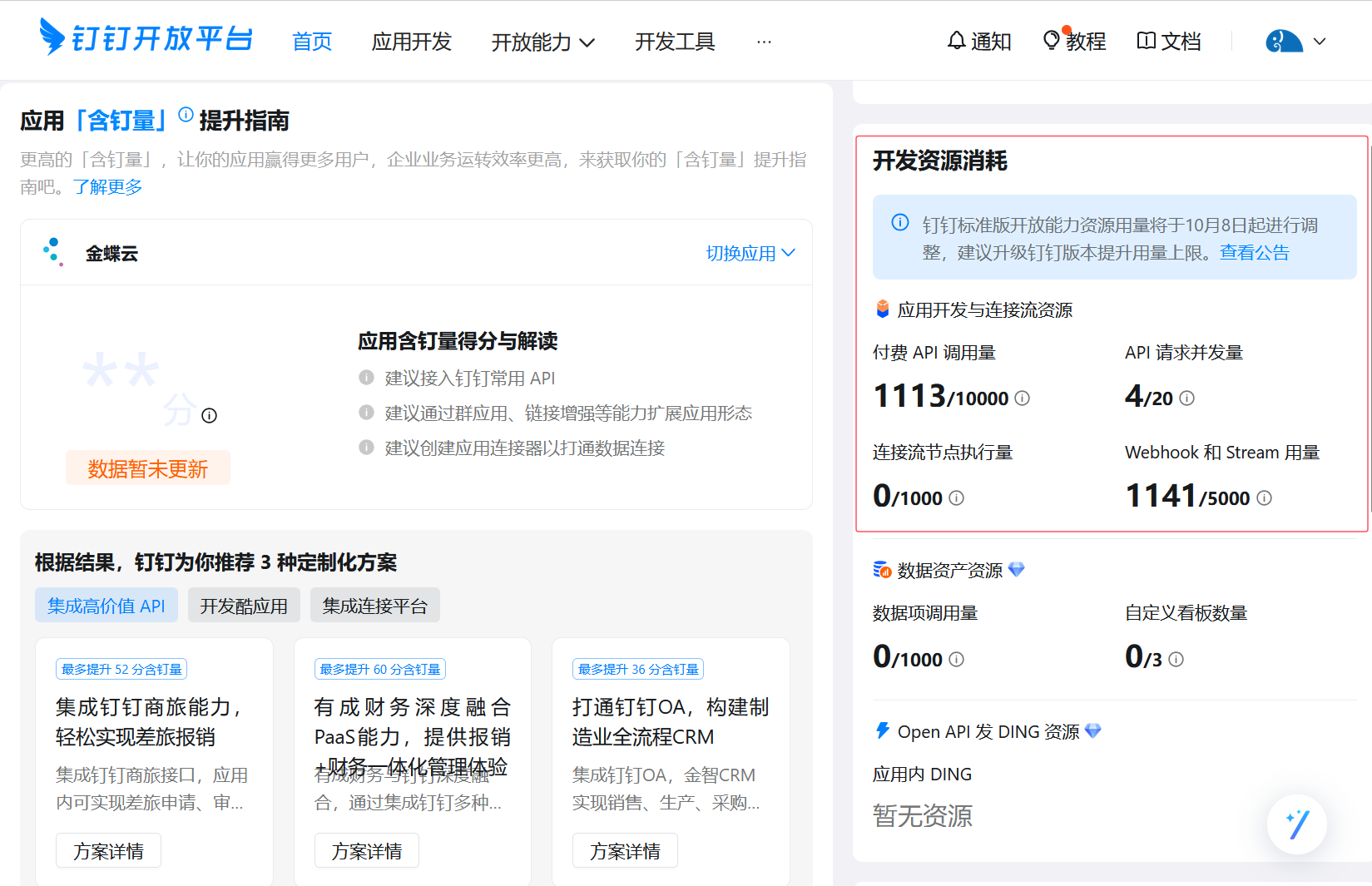Open the floating magic wand assistant button
This screenshot has height=886, width=1372.
[x=1297, y=824]
